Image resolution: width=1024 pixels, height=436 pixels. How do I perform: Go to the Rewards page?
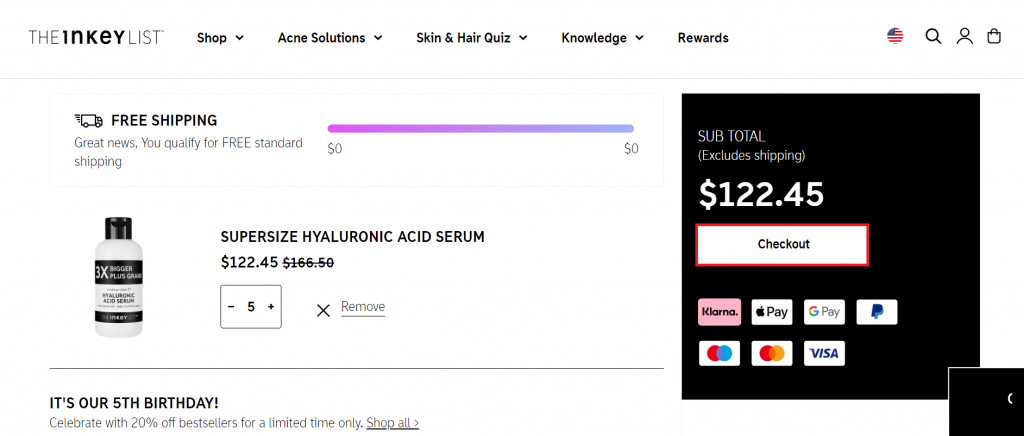click(703, 38)
